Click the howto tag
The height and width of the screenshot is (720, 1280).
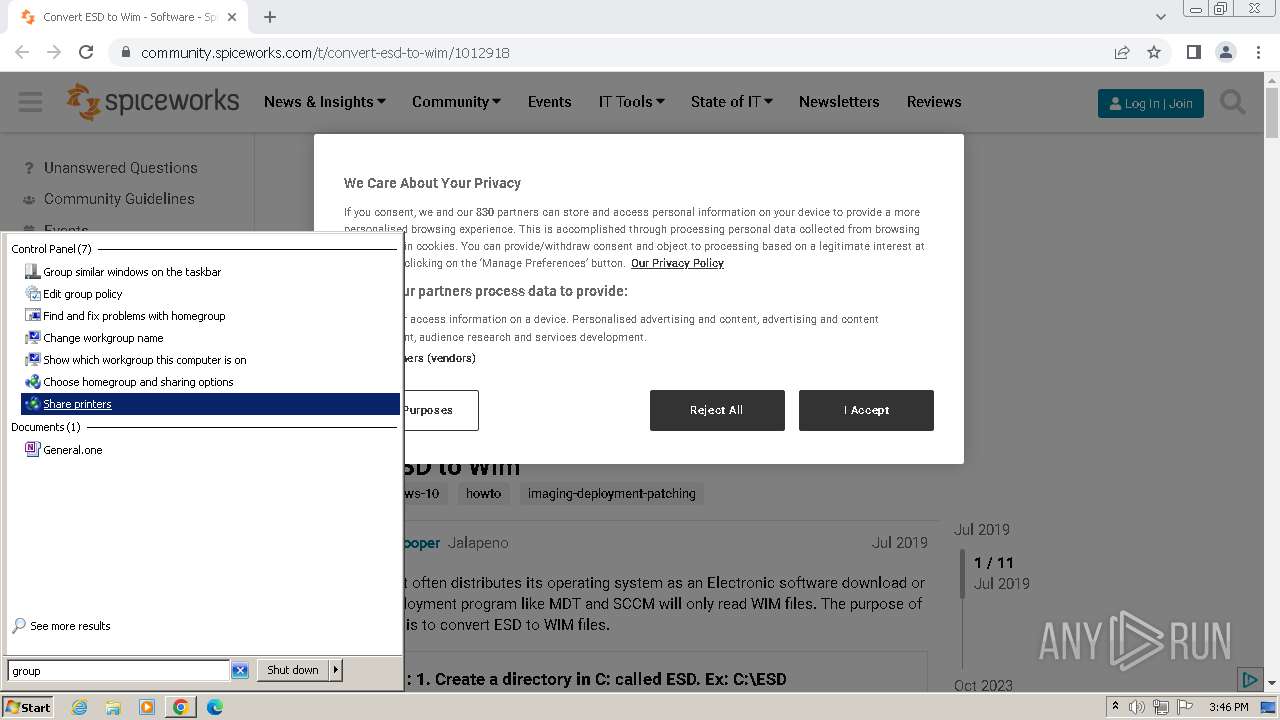pyautogui.click(x=484, y=493)
